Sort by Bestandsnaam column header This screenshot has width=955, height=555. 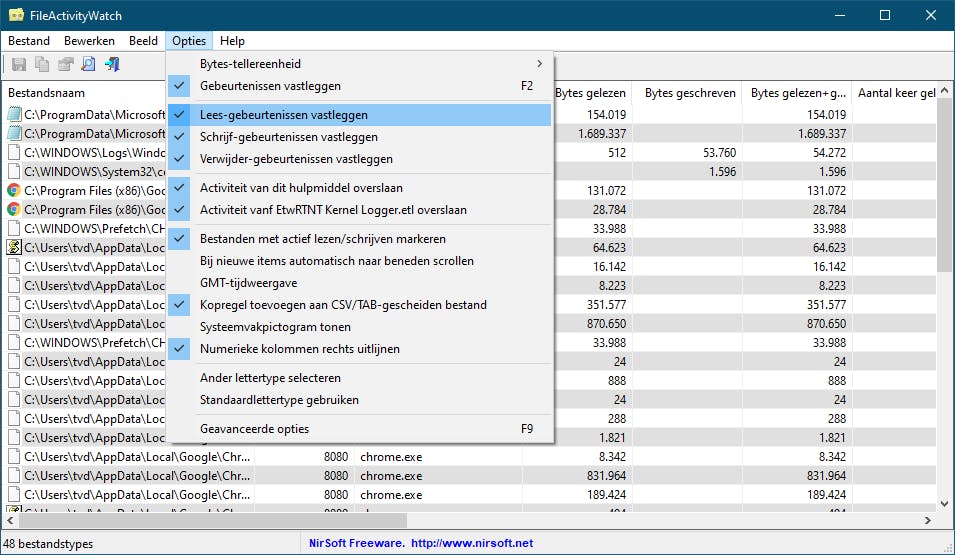tap(85, 93)
